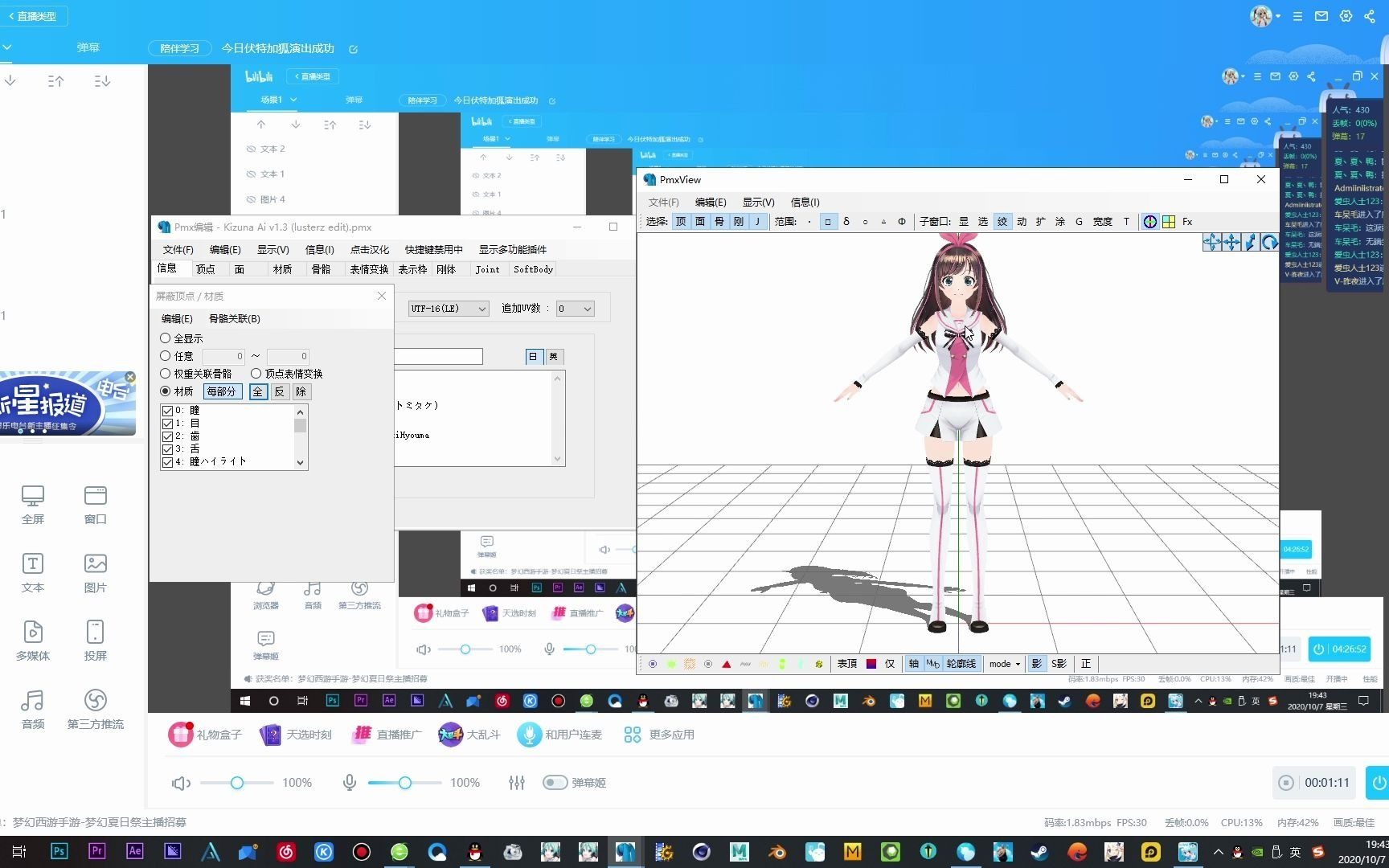Go back via 直播类型 button
Image resolution: width=1389 pixels, height=868 pixels.
coord(33,16)
